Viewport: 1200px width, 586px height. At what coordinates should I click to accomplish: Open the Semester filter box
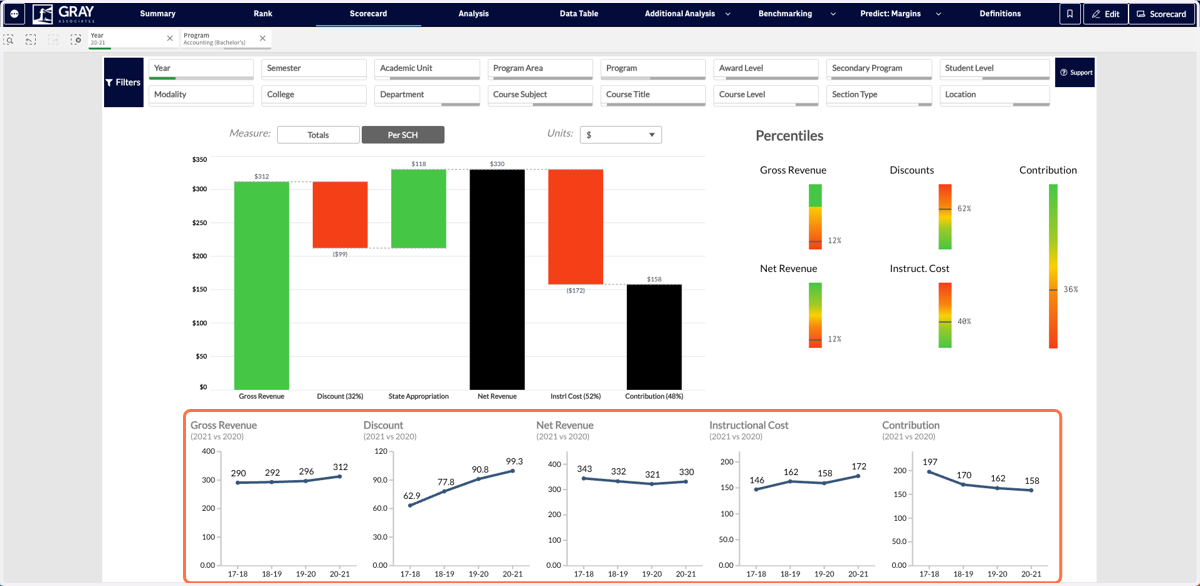[314, 69]
